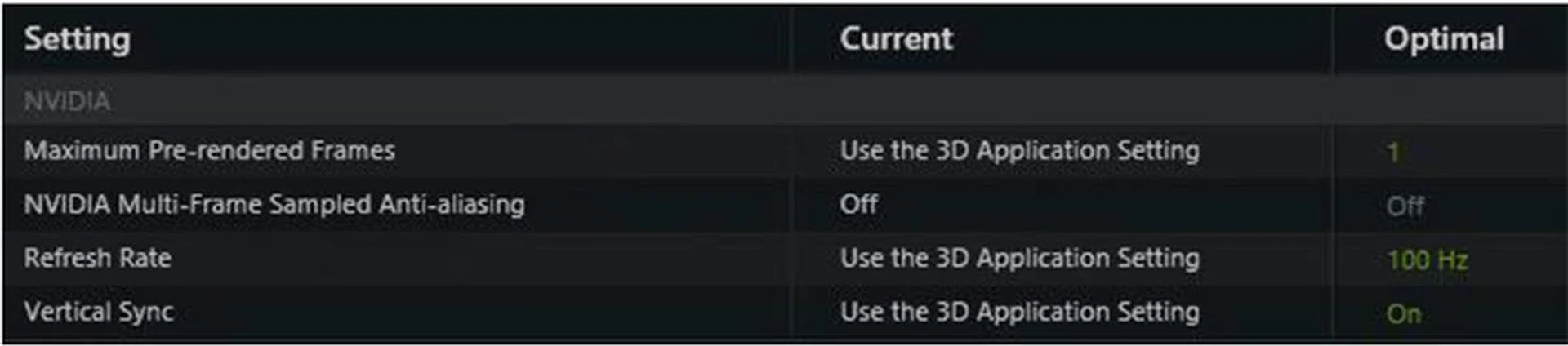The height and width of the screenshot is (346, 1568).
Task: Collapse the NVIDIA settings group
Action: point(67,101)
